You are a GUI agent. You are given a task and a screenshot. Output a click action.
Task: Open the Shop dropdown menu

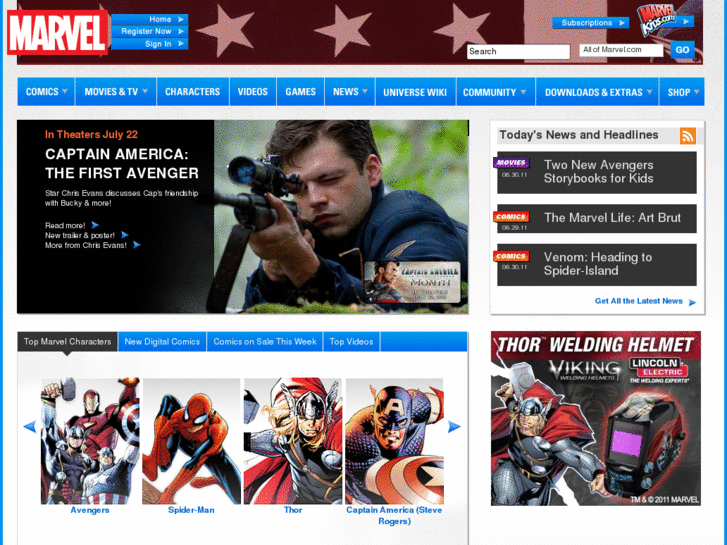(682, 92)
